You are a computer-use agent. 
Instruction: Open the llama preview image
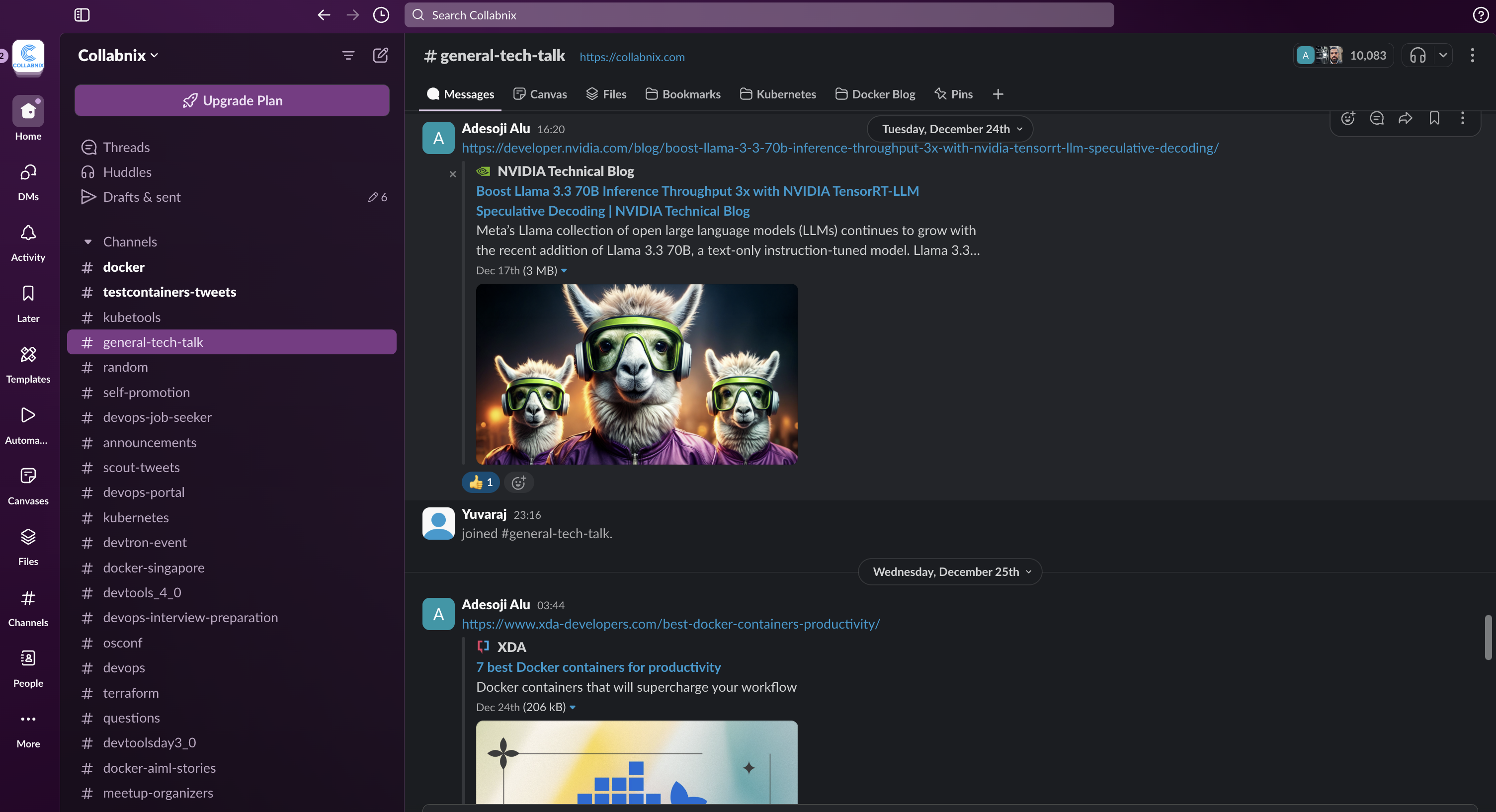(637, 374)
